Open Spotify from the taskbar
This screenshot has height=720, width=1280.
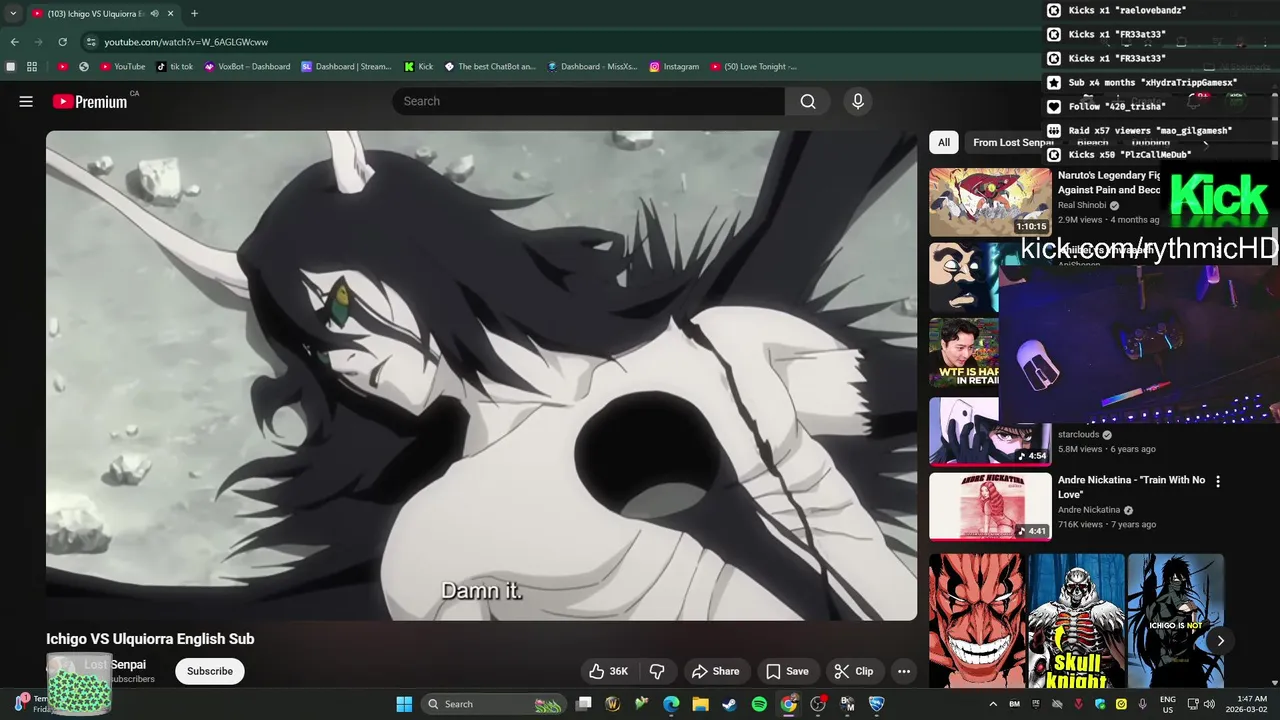coord(759,704)
